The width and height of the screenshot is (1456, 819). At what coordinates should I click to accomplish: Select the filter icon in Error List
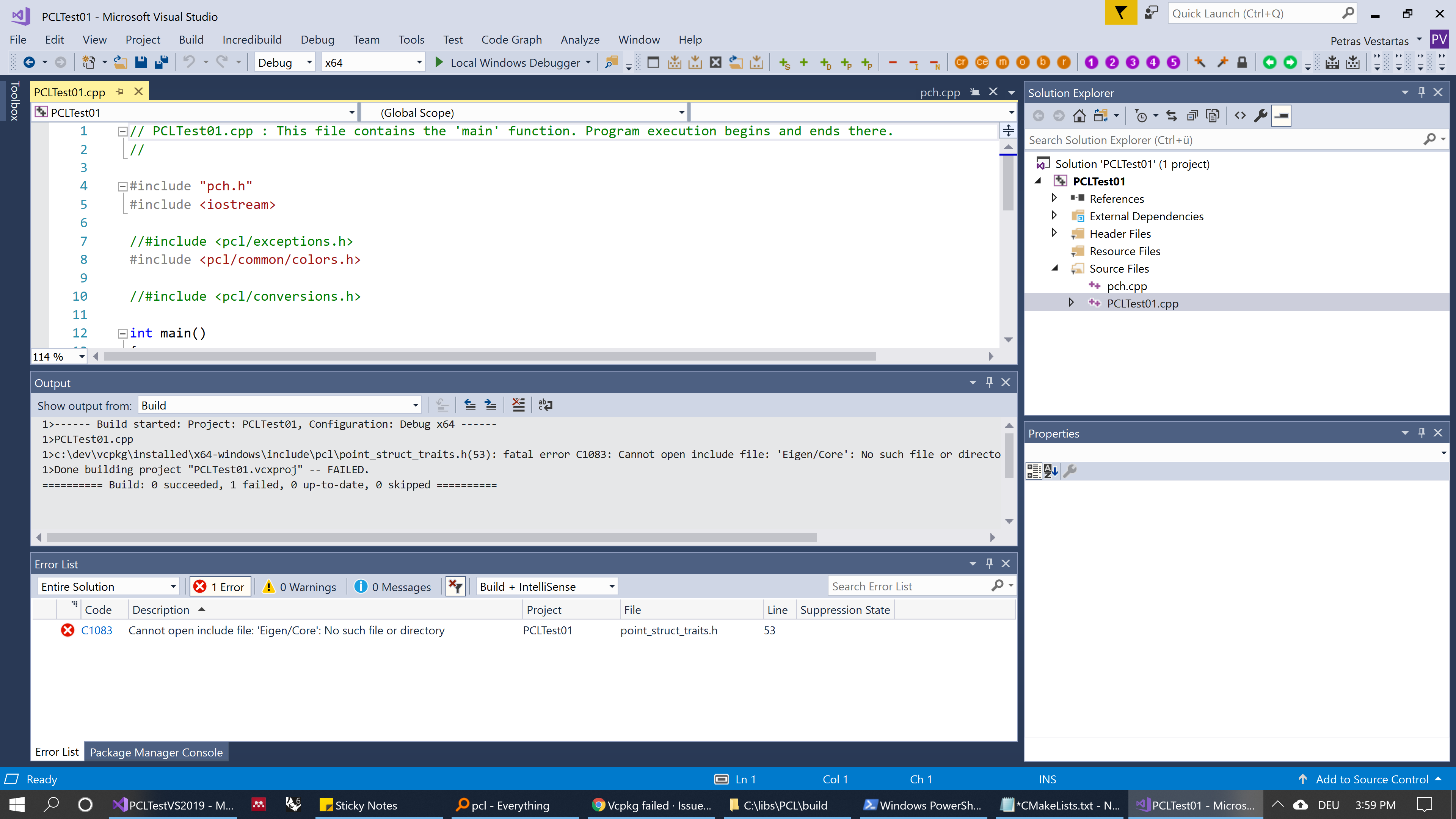coord(455,586)
